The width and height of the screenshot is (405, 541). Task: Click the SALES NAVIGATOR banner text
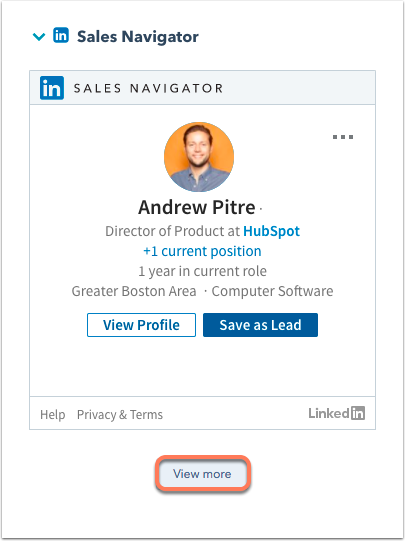pos(148,88)
